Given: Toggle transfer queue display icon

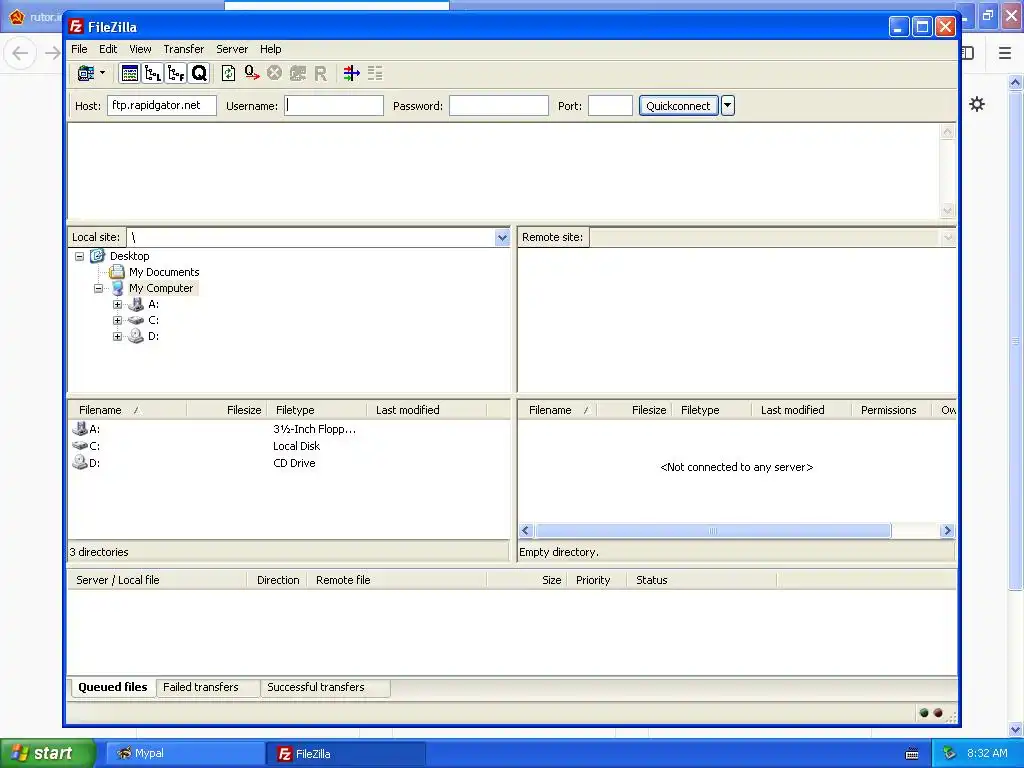Looking at the screenshot, I should [199, 73].
